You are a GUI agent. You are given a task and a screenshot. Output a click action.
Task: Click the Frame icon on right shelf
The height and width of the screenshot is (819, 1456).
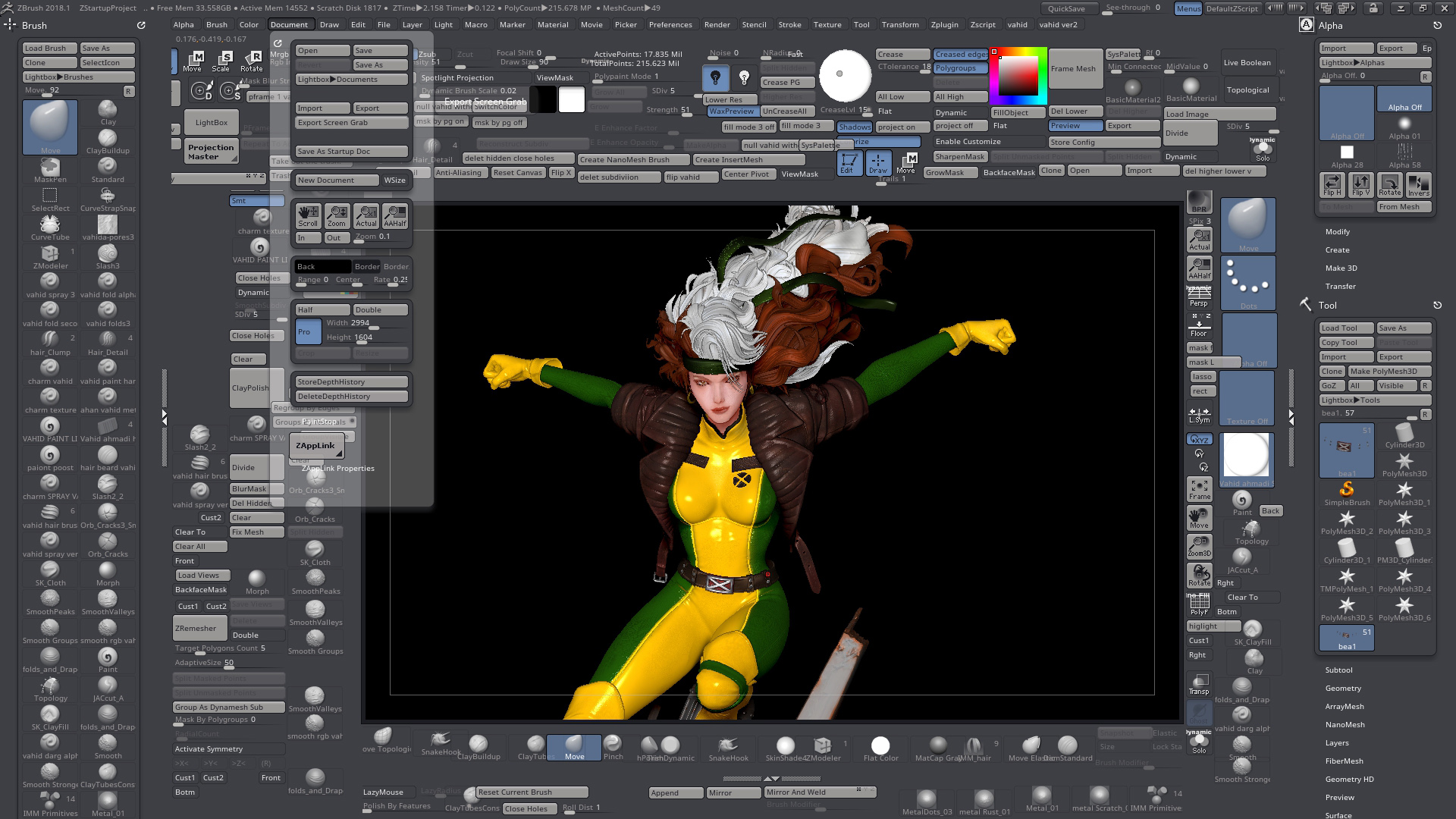coord(1199,489)
